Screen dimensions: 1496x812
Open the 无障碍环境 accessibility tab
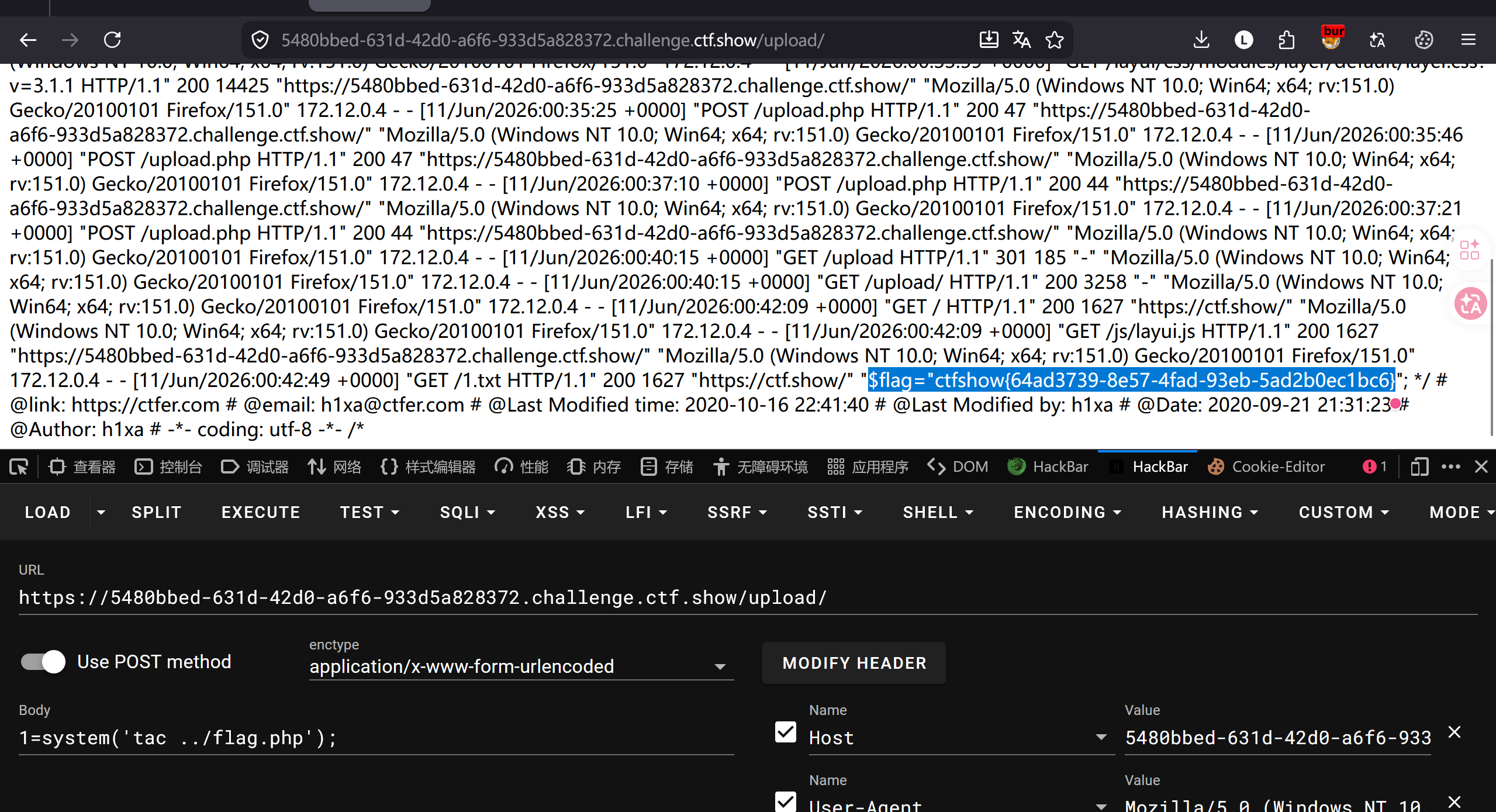coord(760,467)
